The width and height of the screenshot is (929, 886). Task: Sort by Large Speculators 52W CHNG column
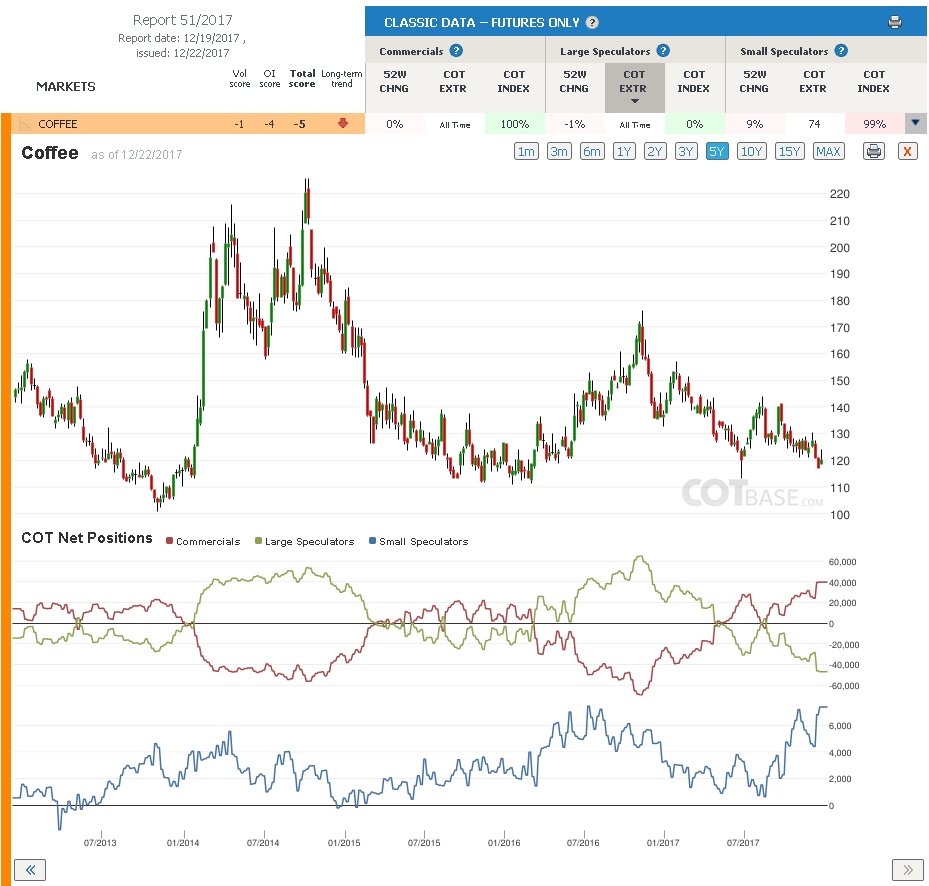click(x=575, y=81)
